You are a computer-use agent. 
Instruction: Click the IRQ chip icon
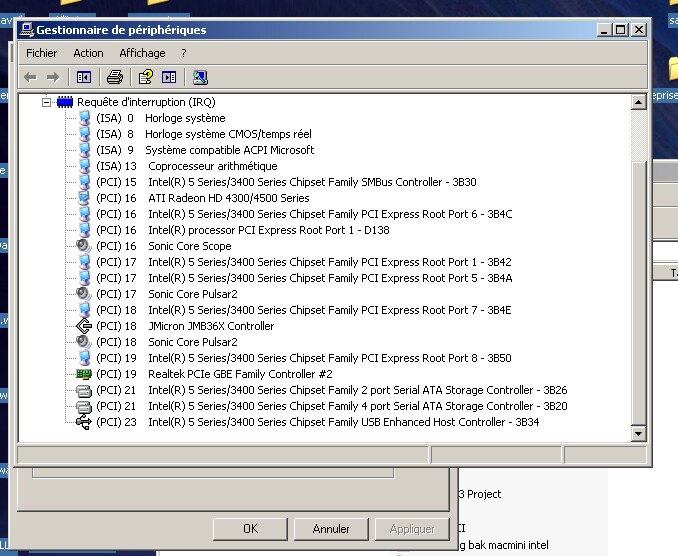pos(65,102)
